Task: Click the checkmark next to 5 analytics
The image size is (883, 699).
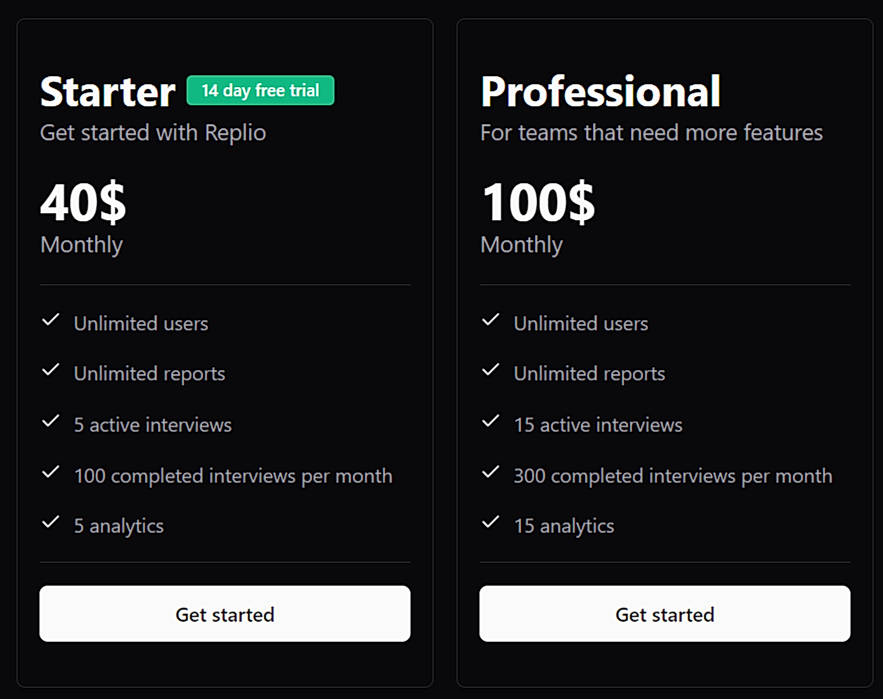Action: 51,521
